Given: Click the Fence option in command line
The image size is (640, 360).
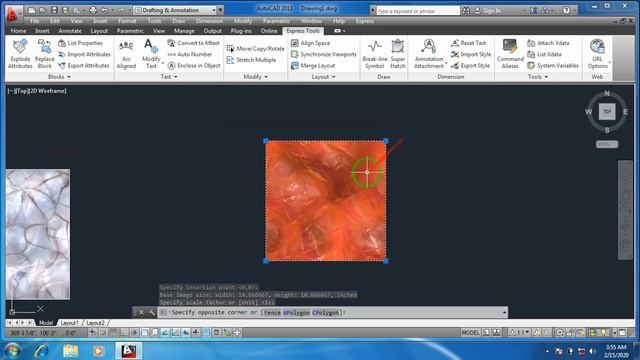Looking at the screenshot, I should coord(272,313).
